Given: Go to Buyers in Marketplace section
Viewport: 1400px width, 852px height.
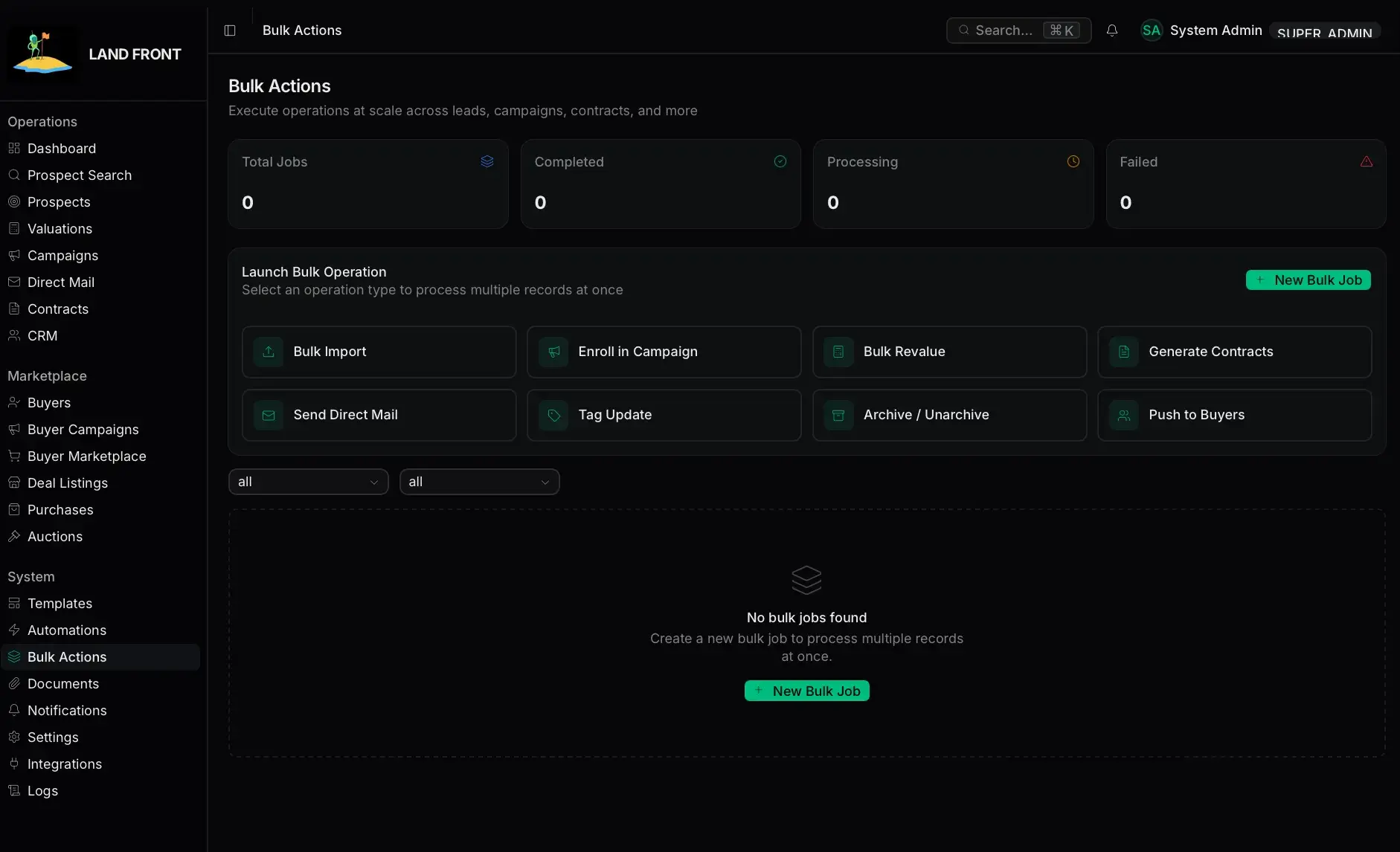Looking at the screenshot, I should pos(100,402).
